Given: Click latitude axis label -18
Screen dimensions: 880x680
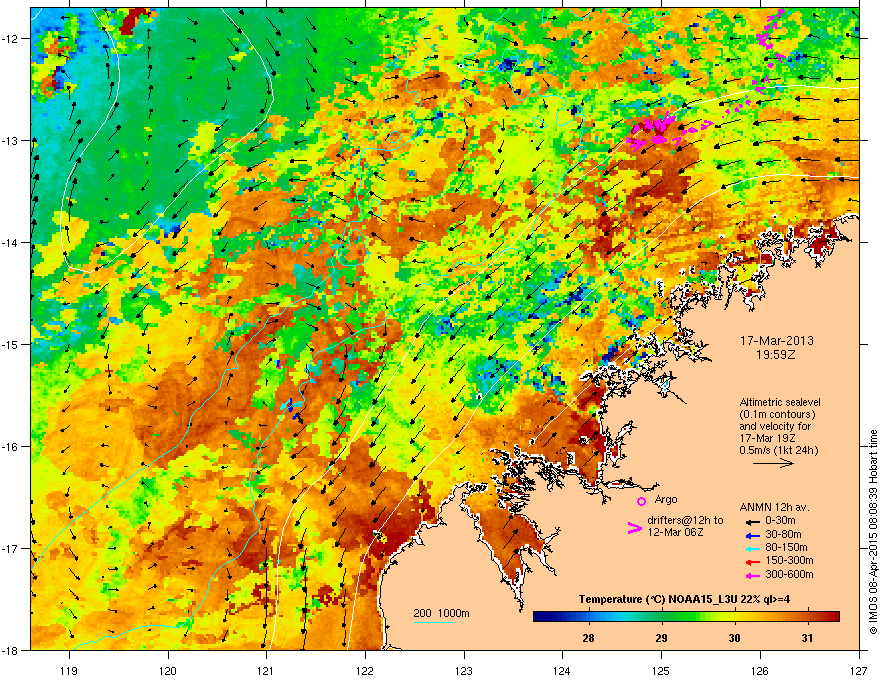Looking at the screenshot, I should (10, 650).
